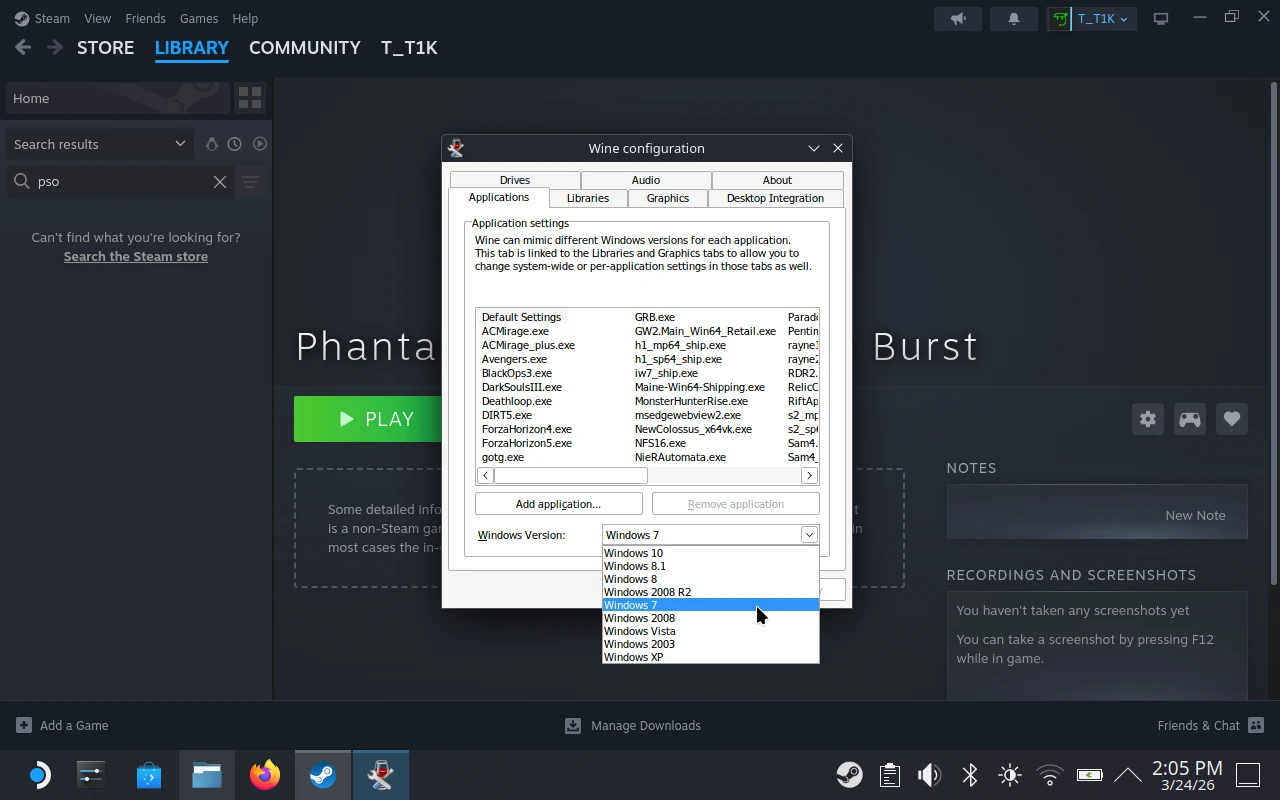The width and height of the screenshot is (1280, 800).
Task: Click the right arrow of the application list scrollbar
Action: (809, 475)
